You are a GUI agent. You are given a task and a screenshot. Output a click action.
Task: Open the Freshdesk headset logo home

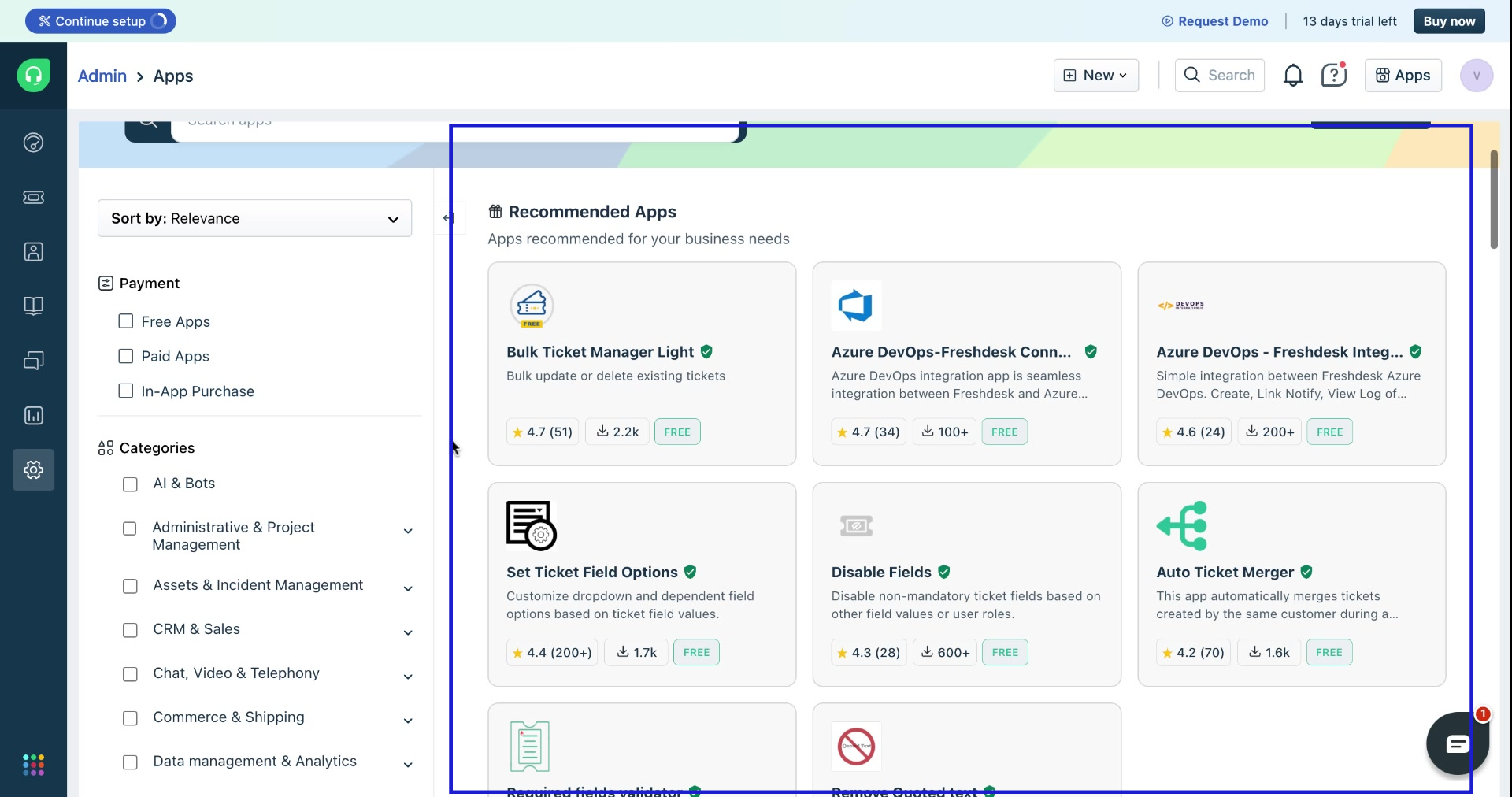pyautogui.click(x=33, y=76)
